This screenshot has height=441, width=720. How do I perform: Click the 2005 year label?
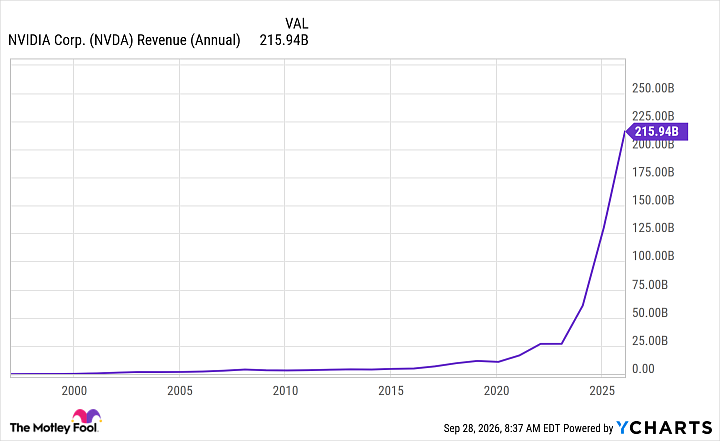180,390
